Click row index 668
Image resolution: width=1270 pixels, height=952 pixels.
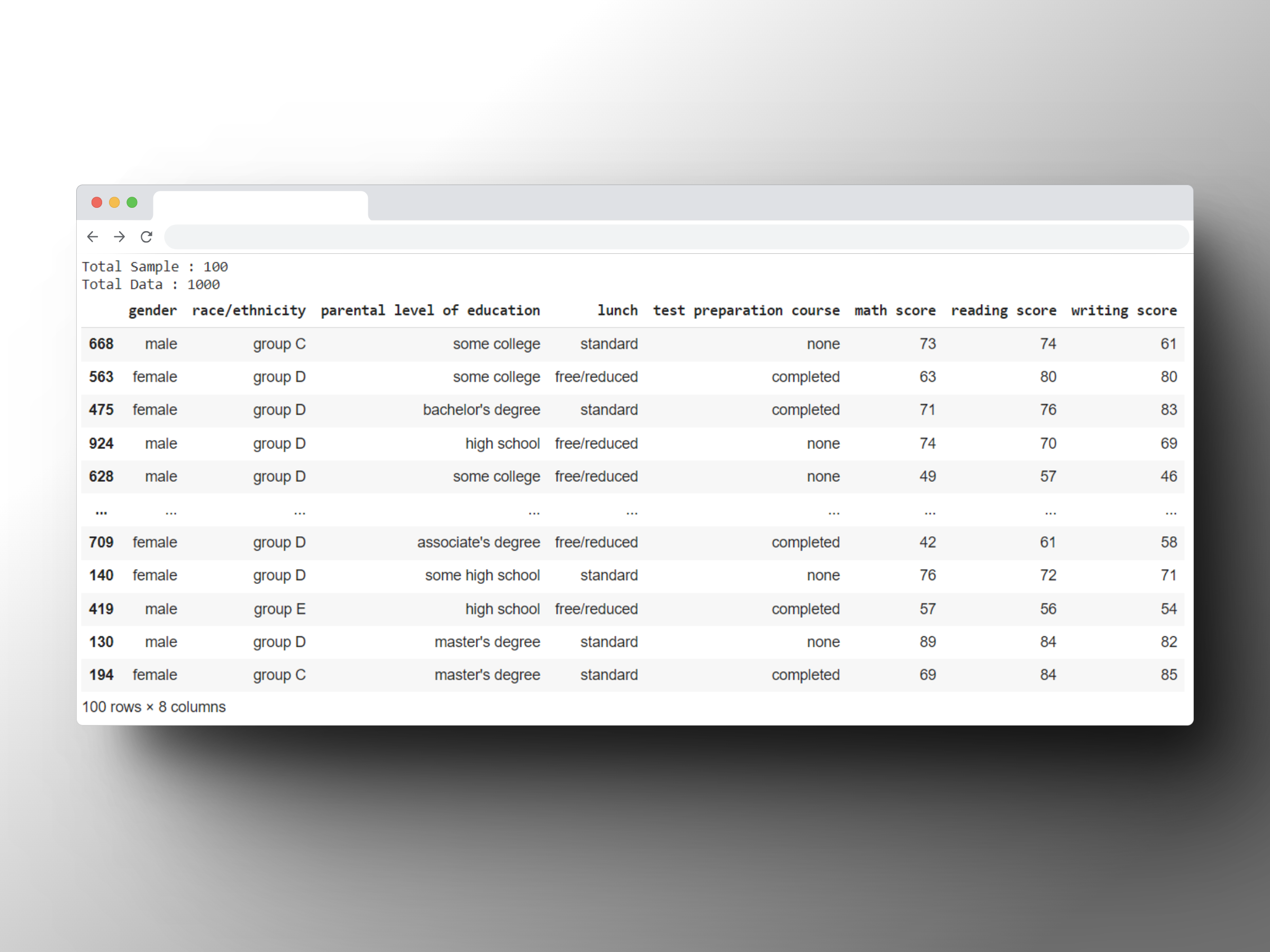coord(101,344)
